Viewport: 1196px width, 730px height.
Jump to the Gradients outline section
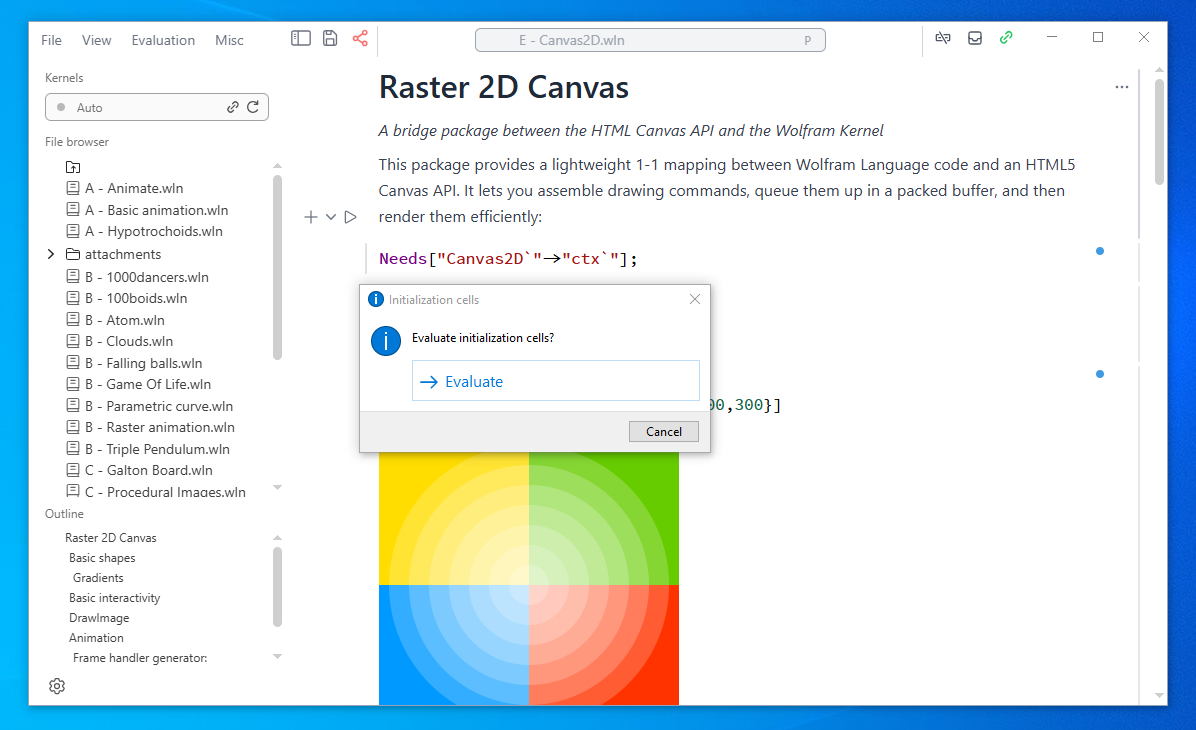(97, 577)
